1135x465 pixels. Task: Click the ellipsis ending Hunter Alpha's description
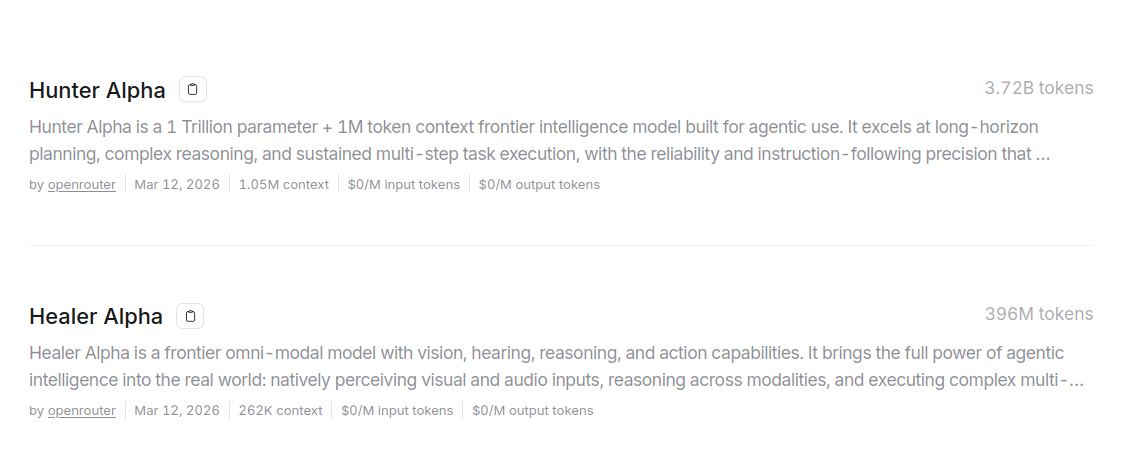[1043, 156]
